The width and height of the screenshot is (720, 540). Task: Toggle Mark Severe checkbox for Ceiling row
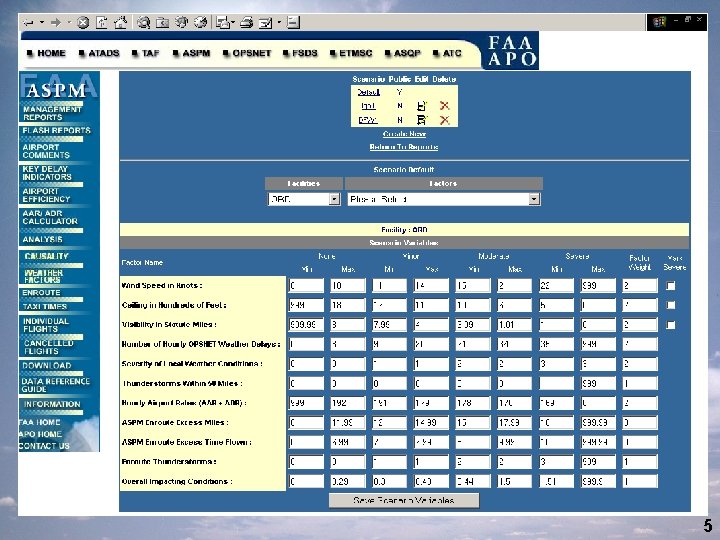click(670, 305)
